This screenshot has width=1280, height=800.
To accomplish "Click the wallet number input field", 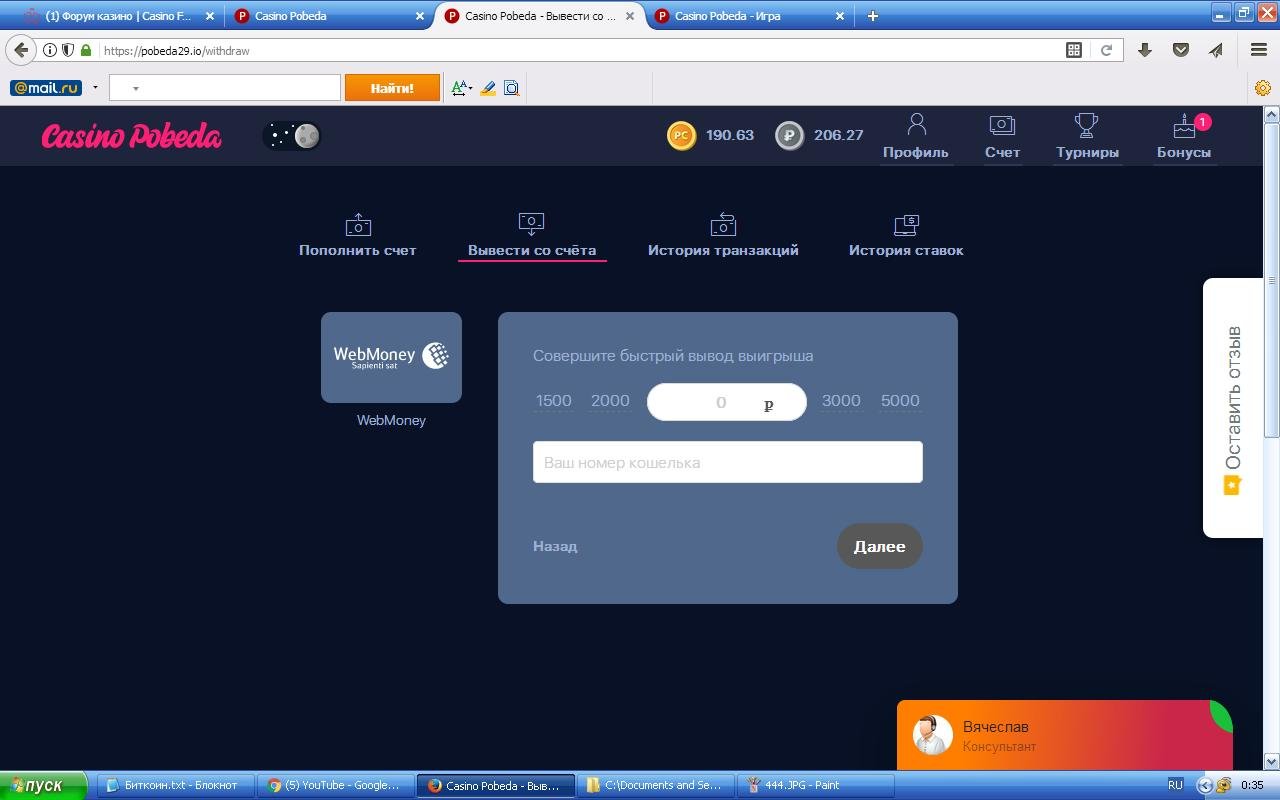I will [727, 462].
